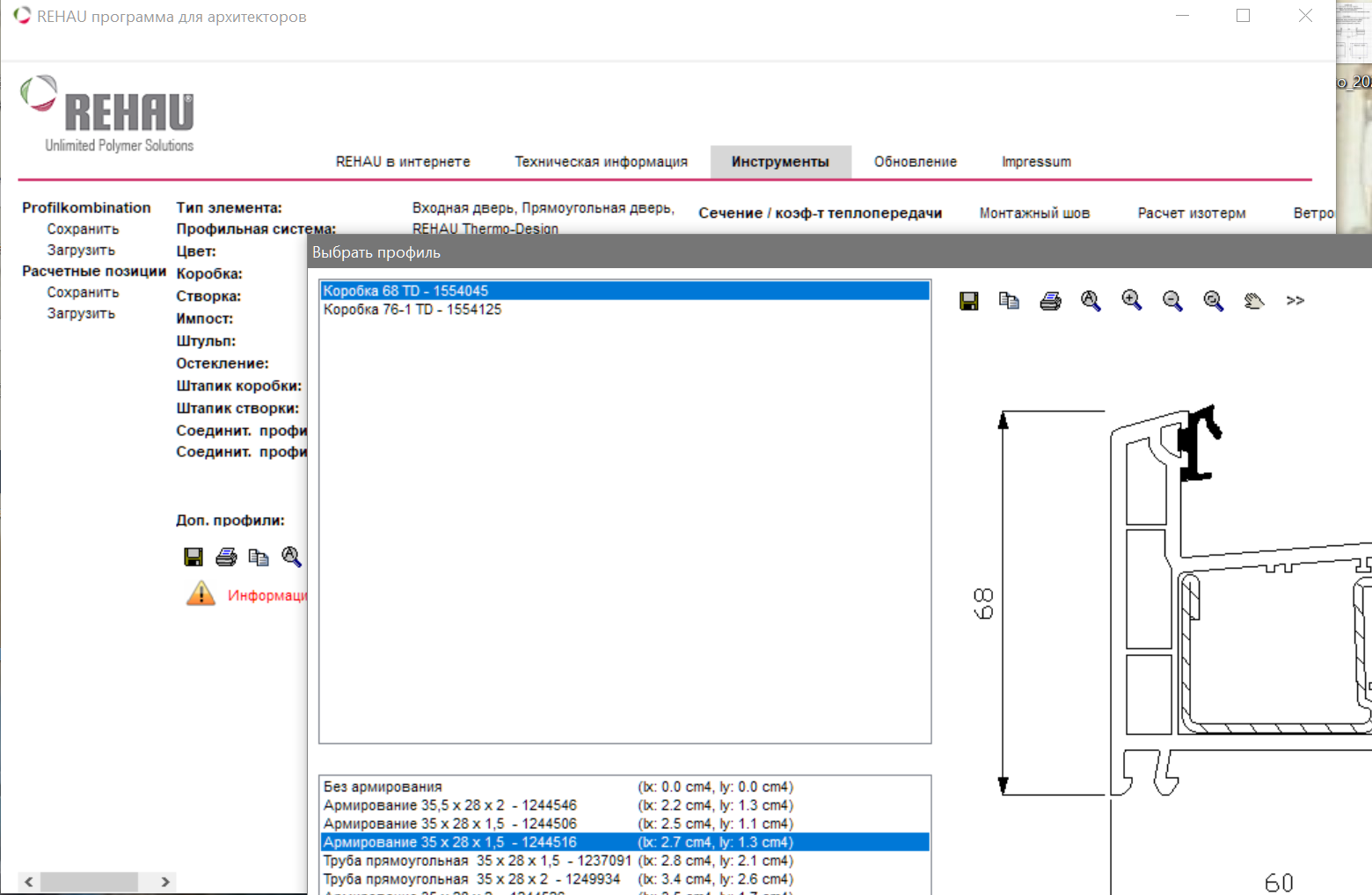The image size is (1372, 895).
Task: Choose Без армирования option
Action: (x=625, y=787)
